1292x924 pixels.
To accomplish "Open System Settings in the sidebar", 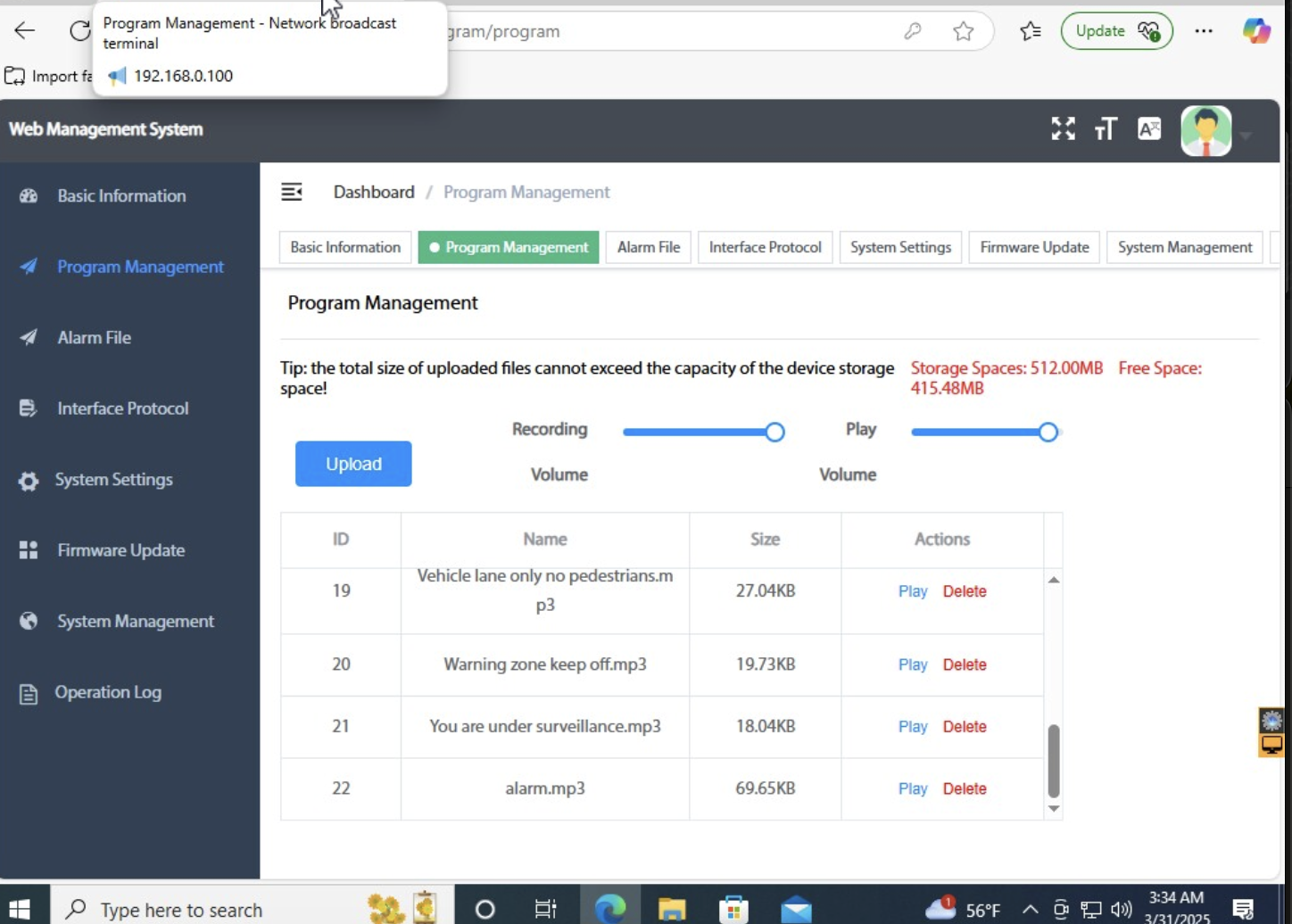I will click(129, 480).
